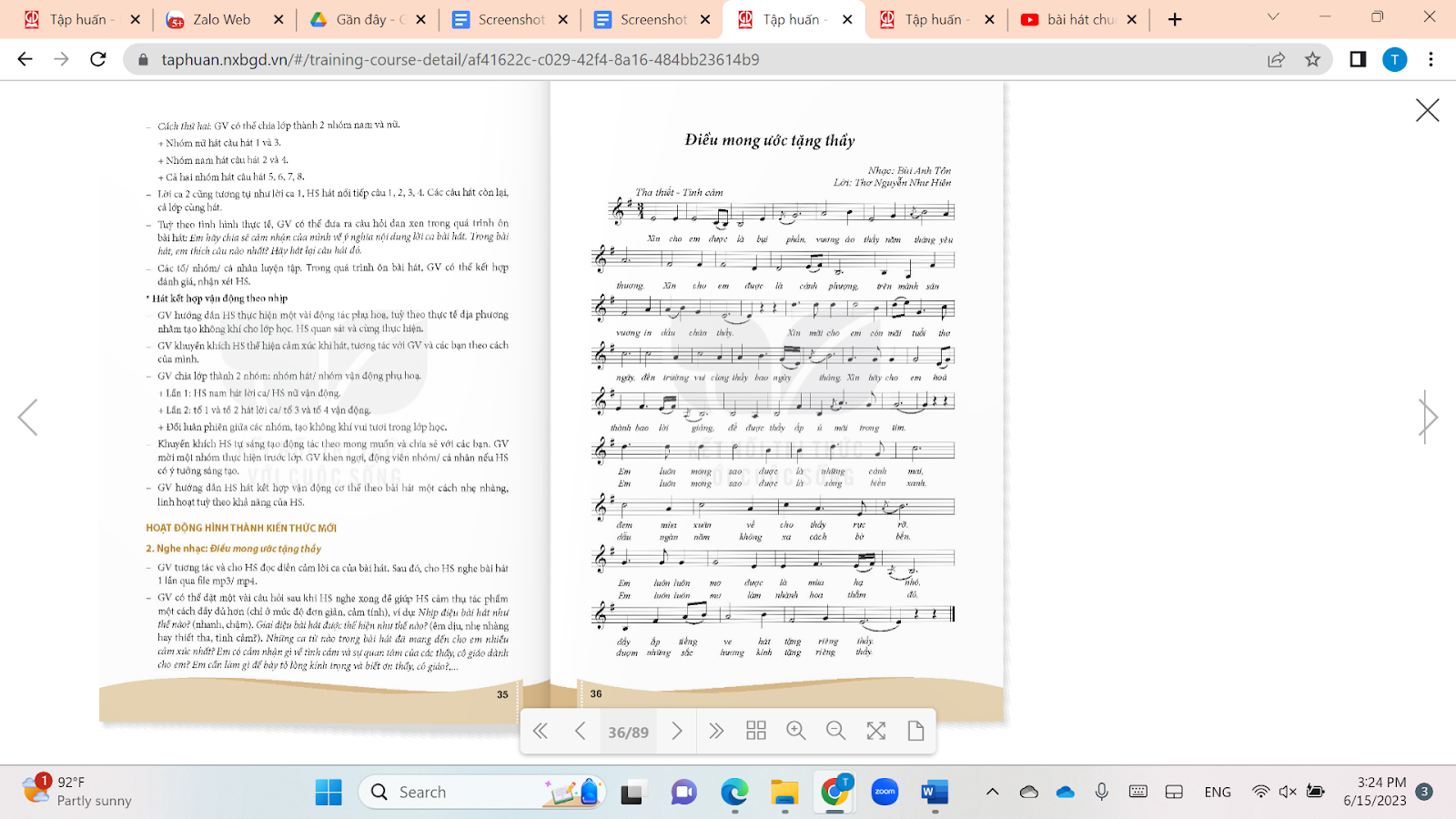1456x819 pixels.
Task: Go forward in browser history
Action: coord(61,59)
